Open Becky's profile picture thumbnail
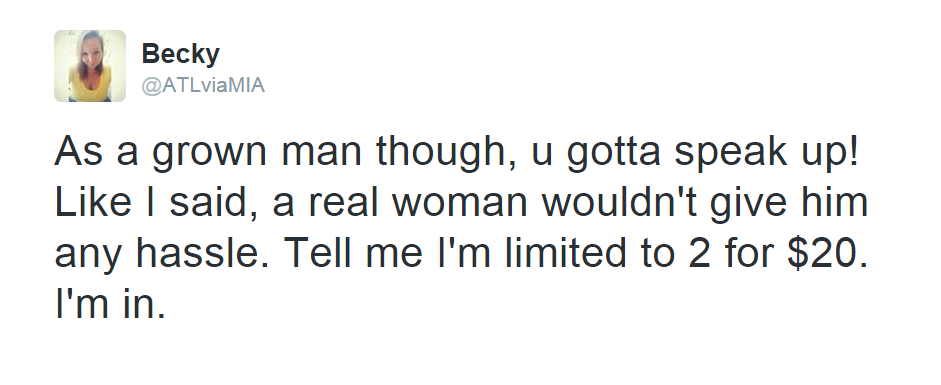The height and width of the screenshot is (385, 941). 90,66
